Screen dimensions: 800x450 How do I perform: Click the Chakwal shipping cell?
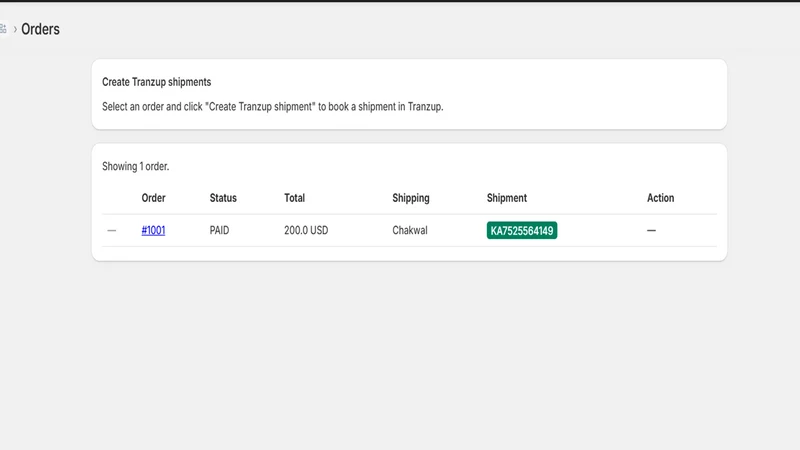click(x=410, y=230)
